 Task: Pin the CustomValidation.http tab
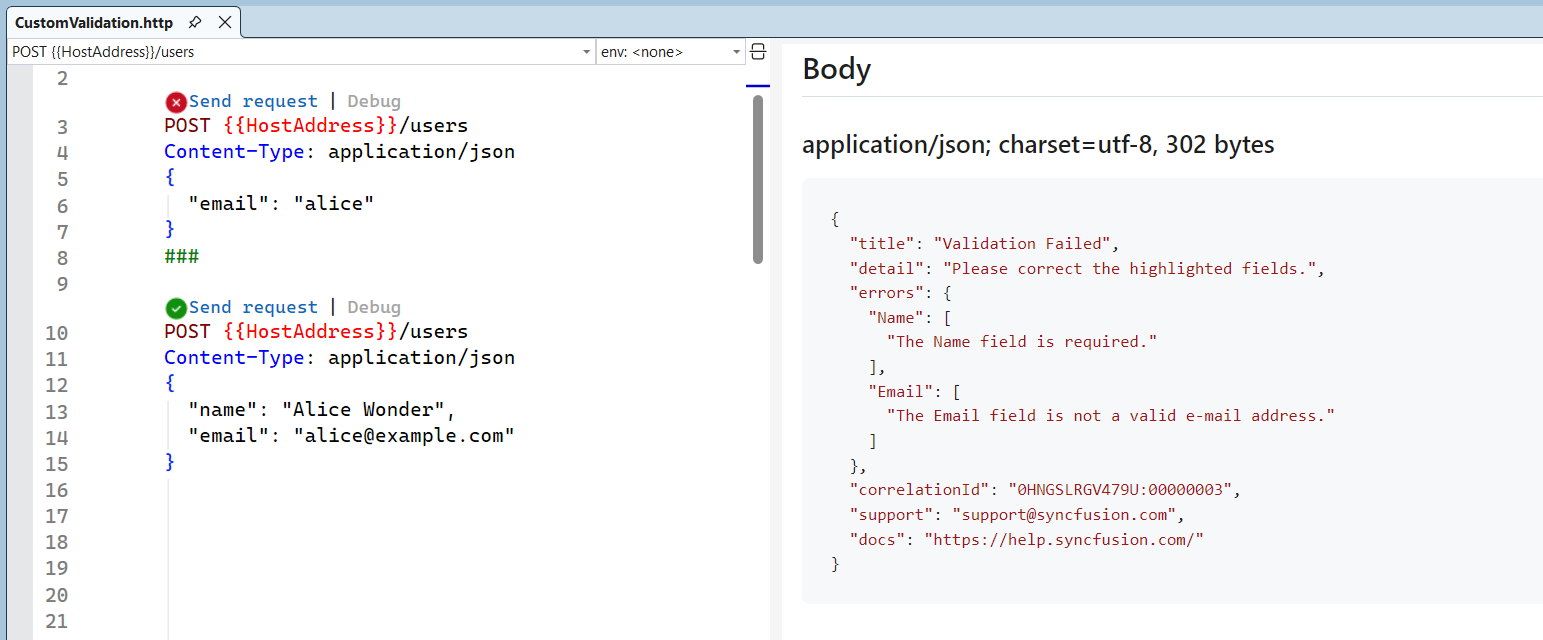point(195,22)
